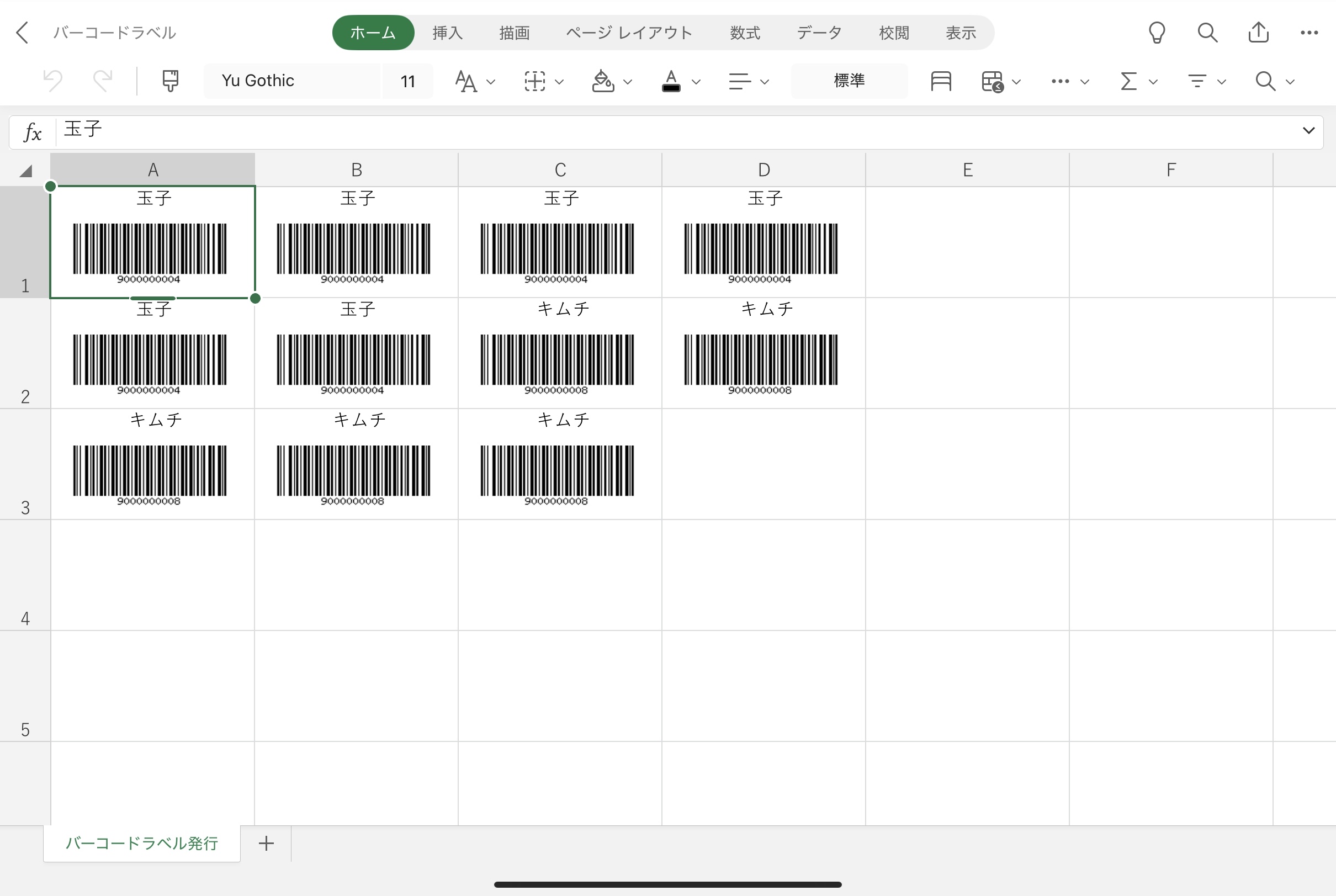Open the top-right ellipsis menu

point(1309,33)
